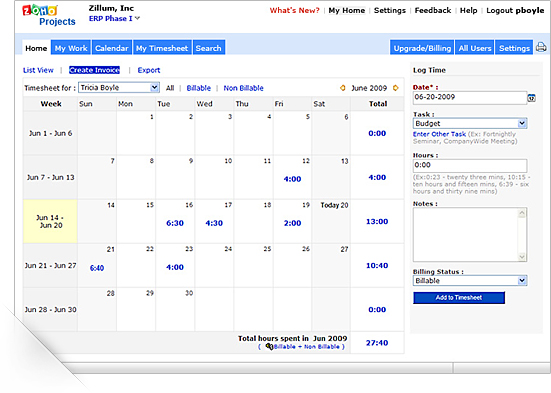
Task: Open the Search tab
Action: coord(209,48)
